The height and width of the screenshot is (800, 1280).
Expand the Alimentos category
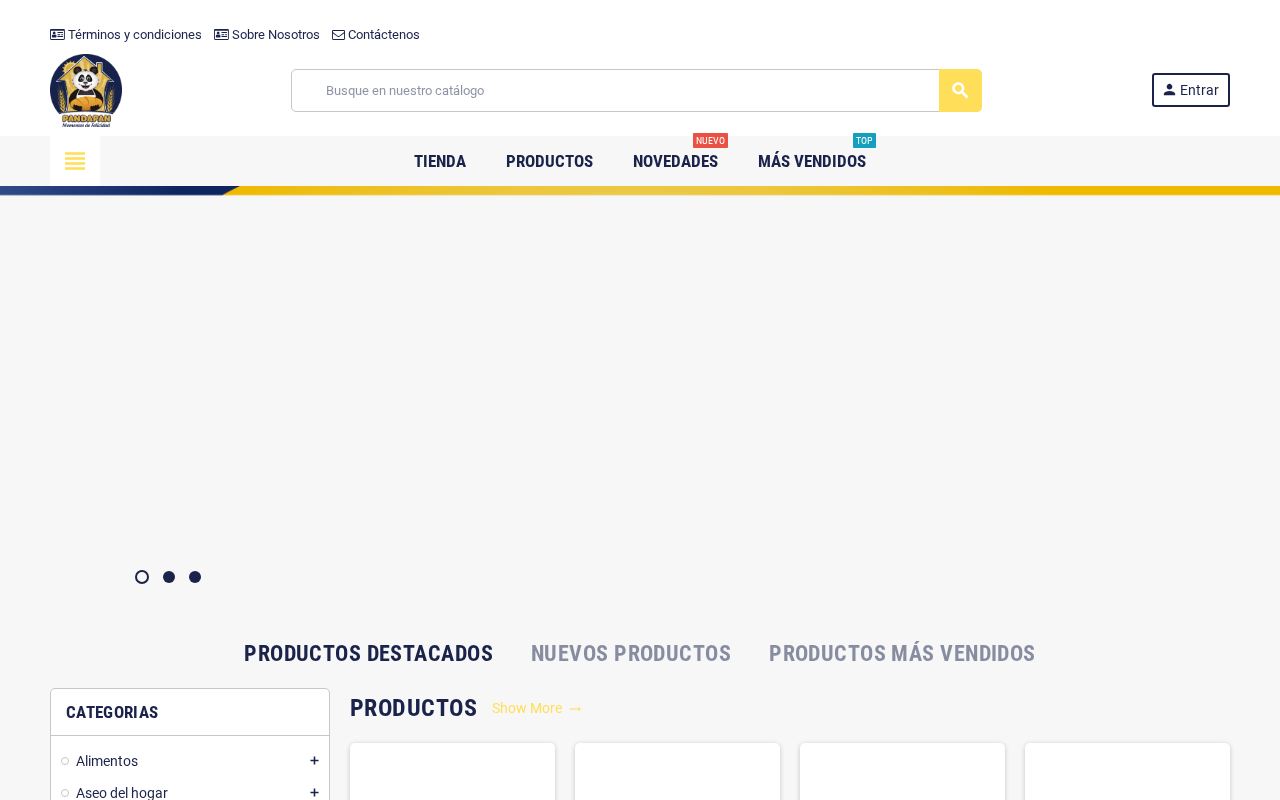[x=314, y=761]
